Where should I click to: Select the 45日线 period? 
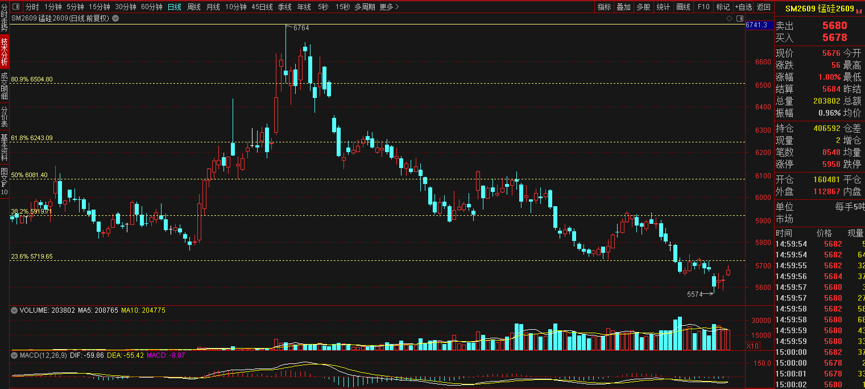click(261, 7)
